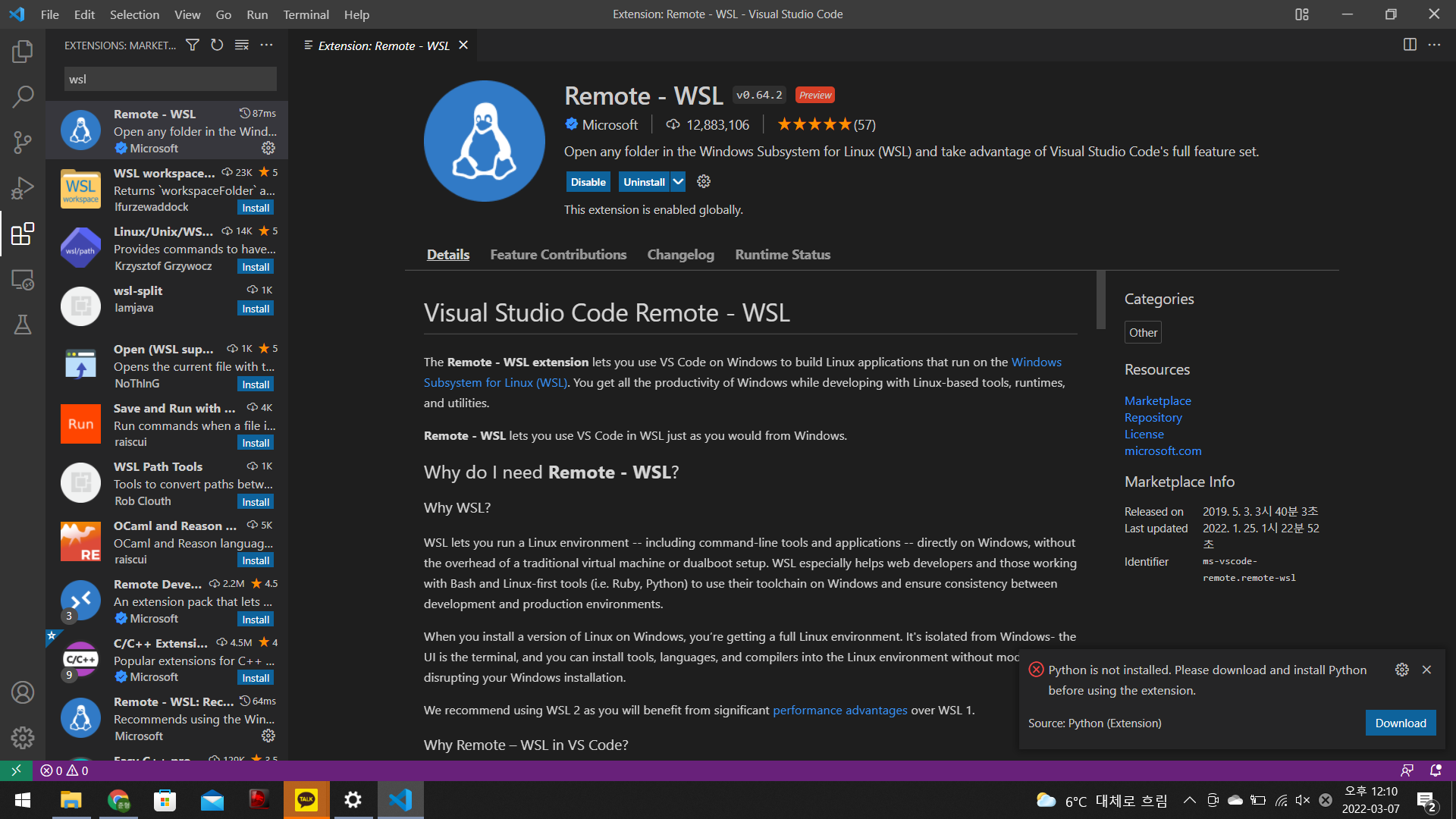Screen dimensions: 1456x819
Task: Click the remote window status bar indicator
Action: pyautogui.click(x=16, y=770)
